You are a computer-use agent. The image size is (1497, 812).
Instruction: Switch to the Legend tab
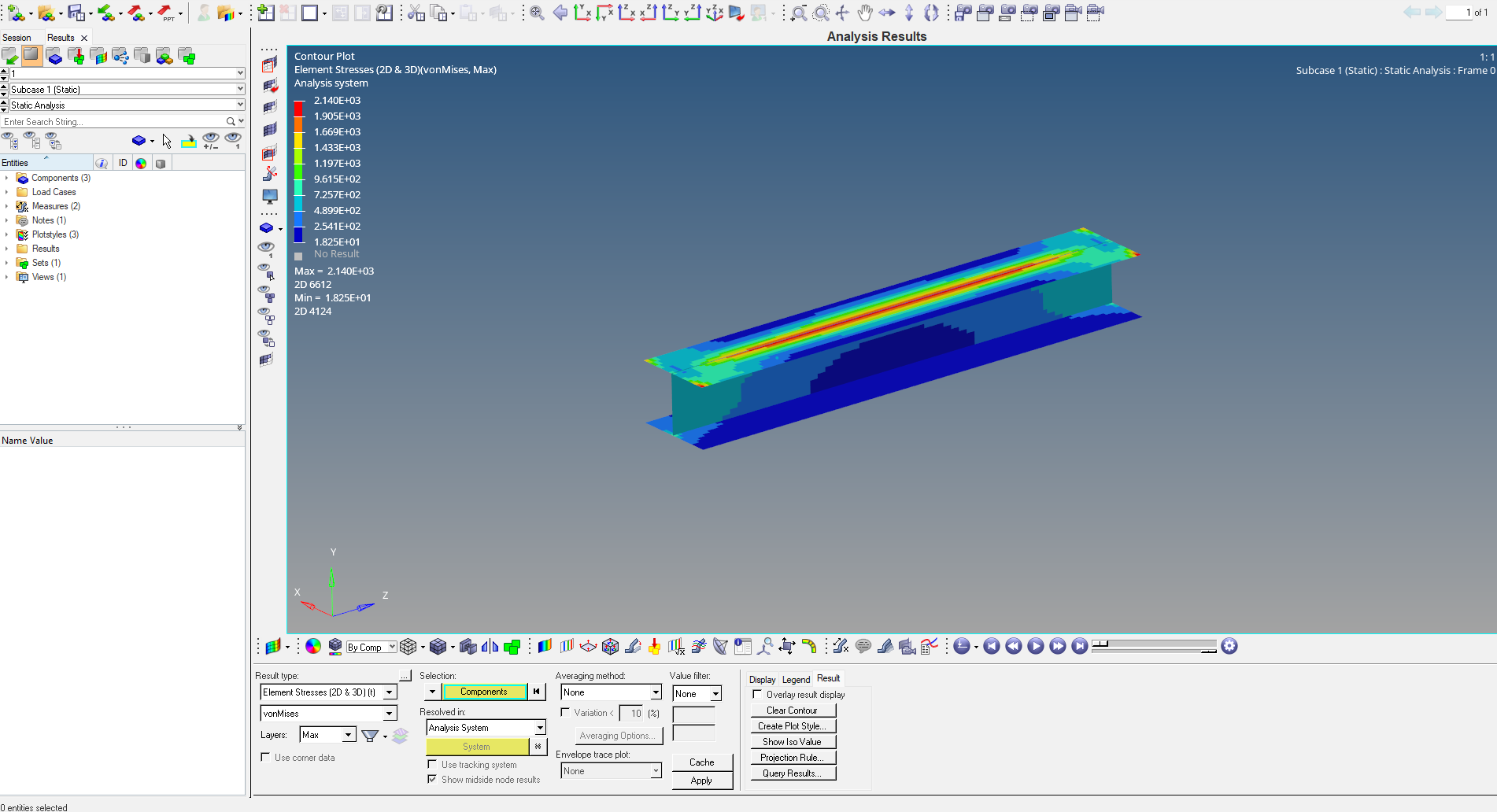click(796, 679)
